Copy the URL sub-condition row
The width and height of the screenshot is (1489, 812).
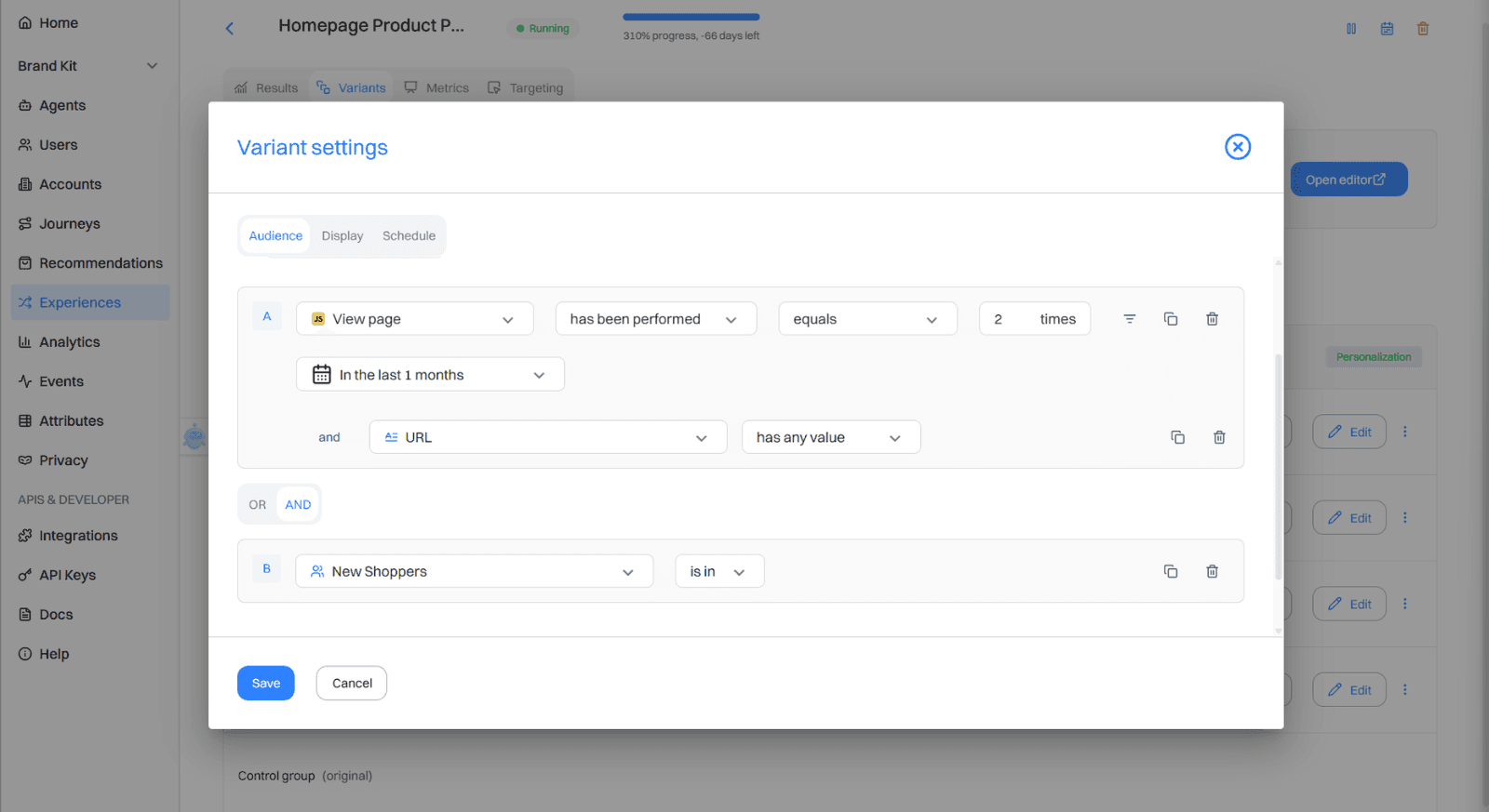click(x=1177, y=437)
